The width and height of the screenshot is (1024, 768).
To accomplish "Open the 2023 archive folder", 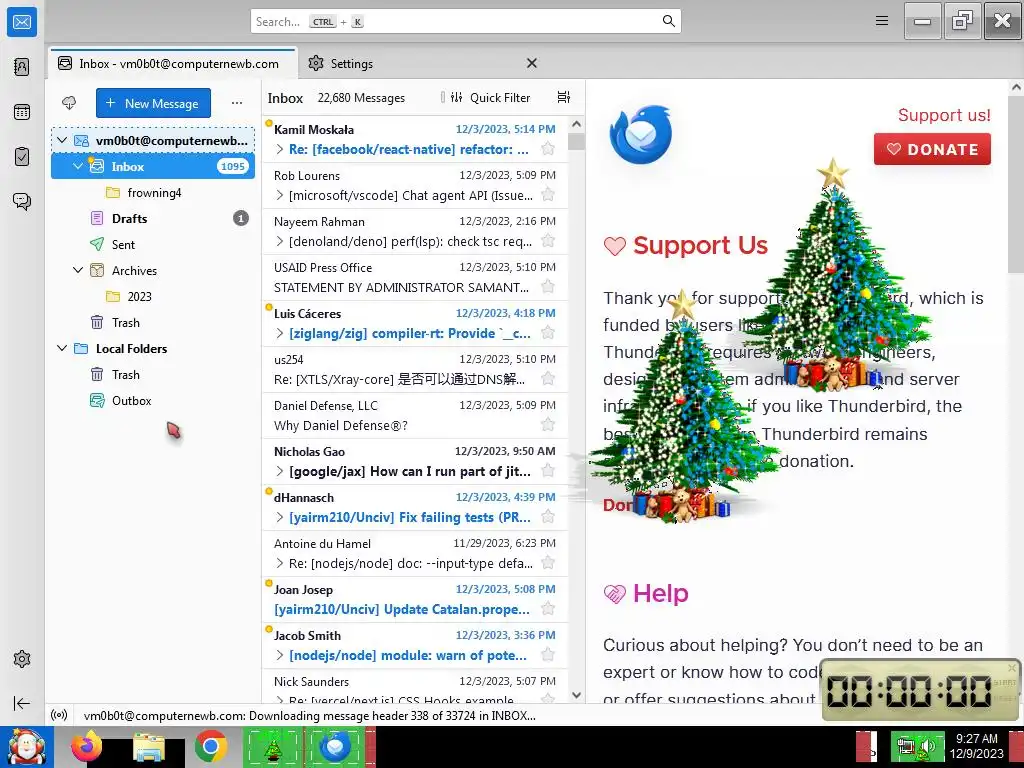I will (x=153, y=296).
